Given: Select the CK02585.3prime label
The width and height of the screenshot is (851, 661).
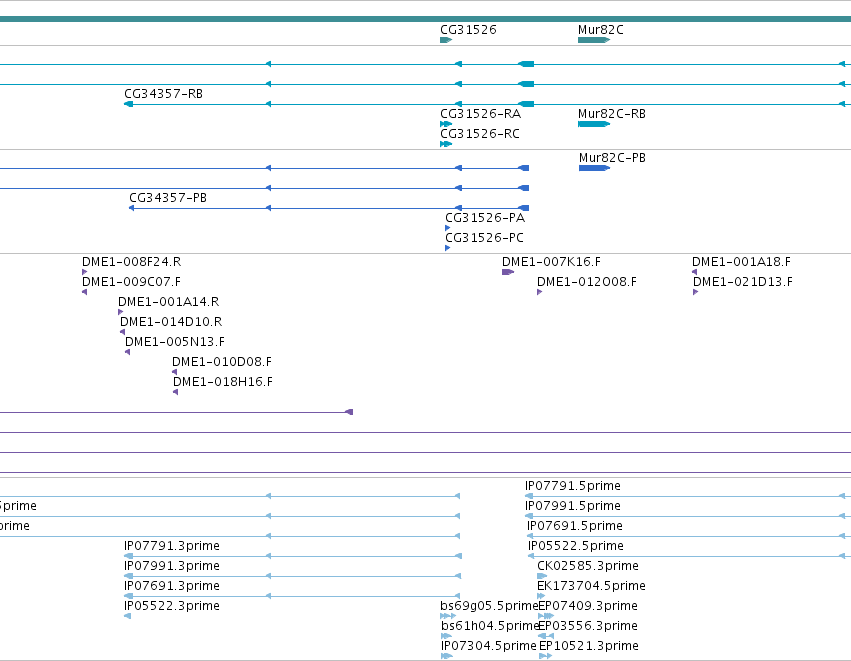Looking at the screenshot, I should point(588,566).
